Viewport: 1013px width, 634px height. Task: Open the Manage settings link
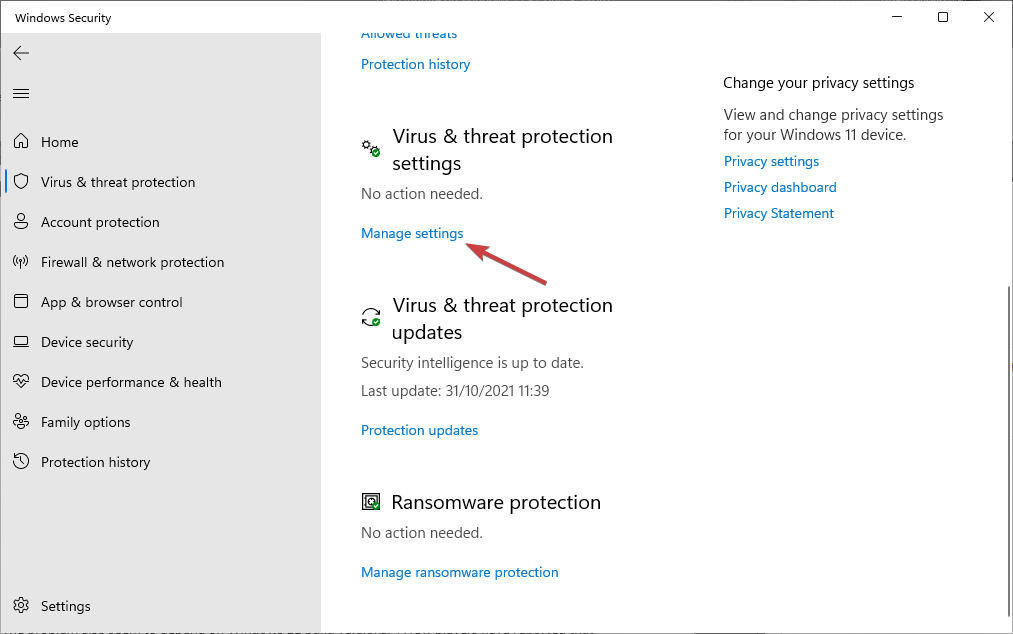412,233
